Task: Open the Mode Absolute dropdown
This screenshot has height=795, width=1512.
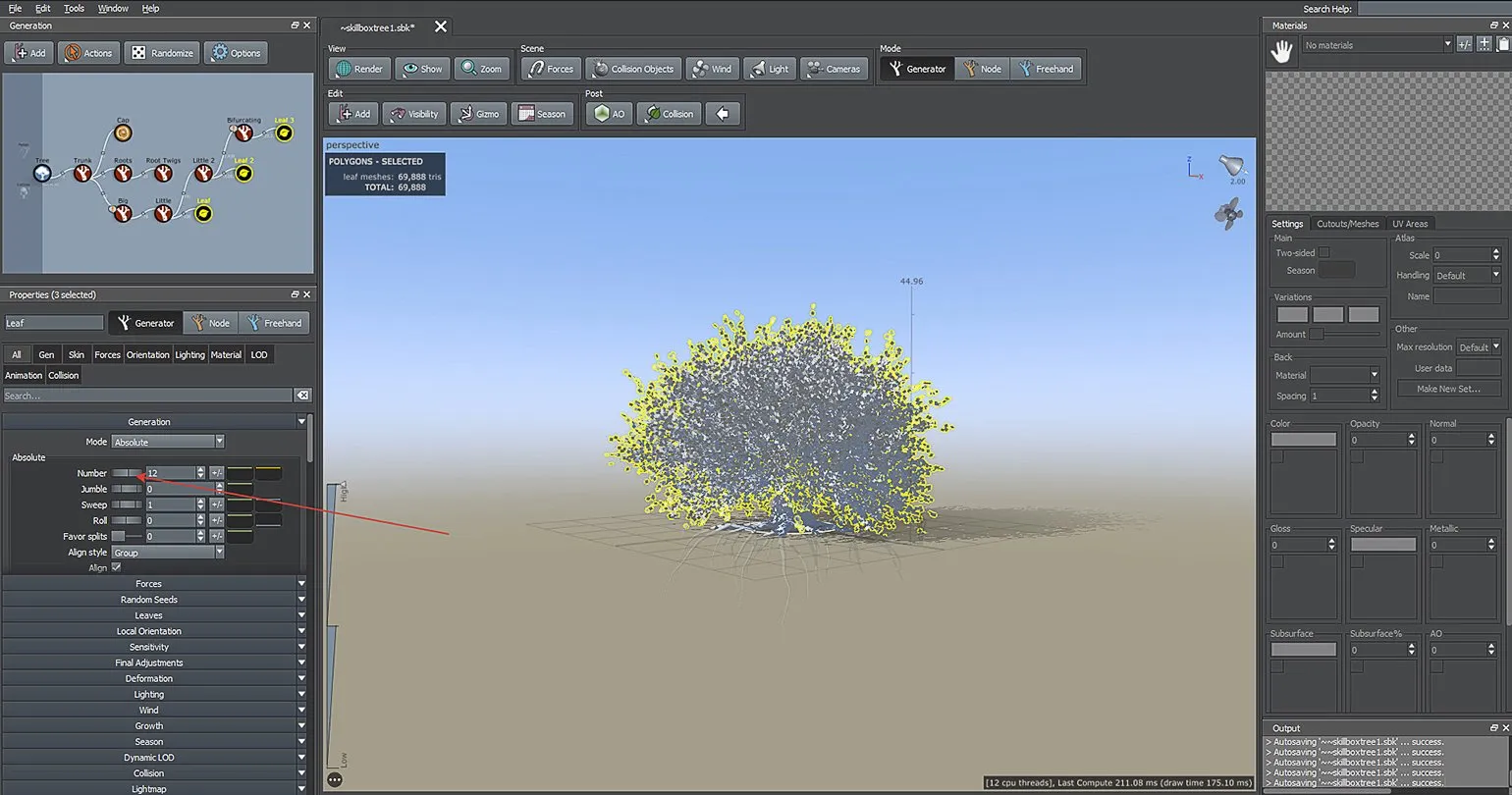Action: pos(168,442)
